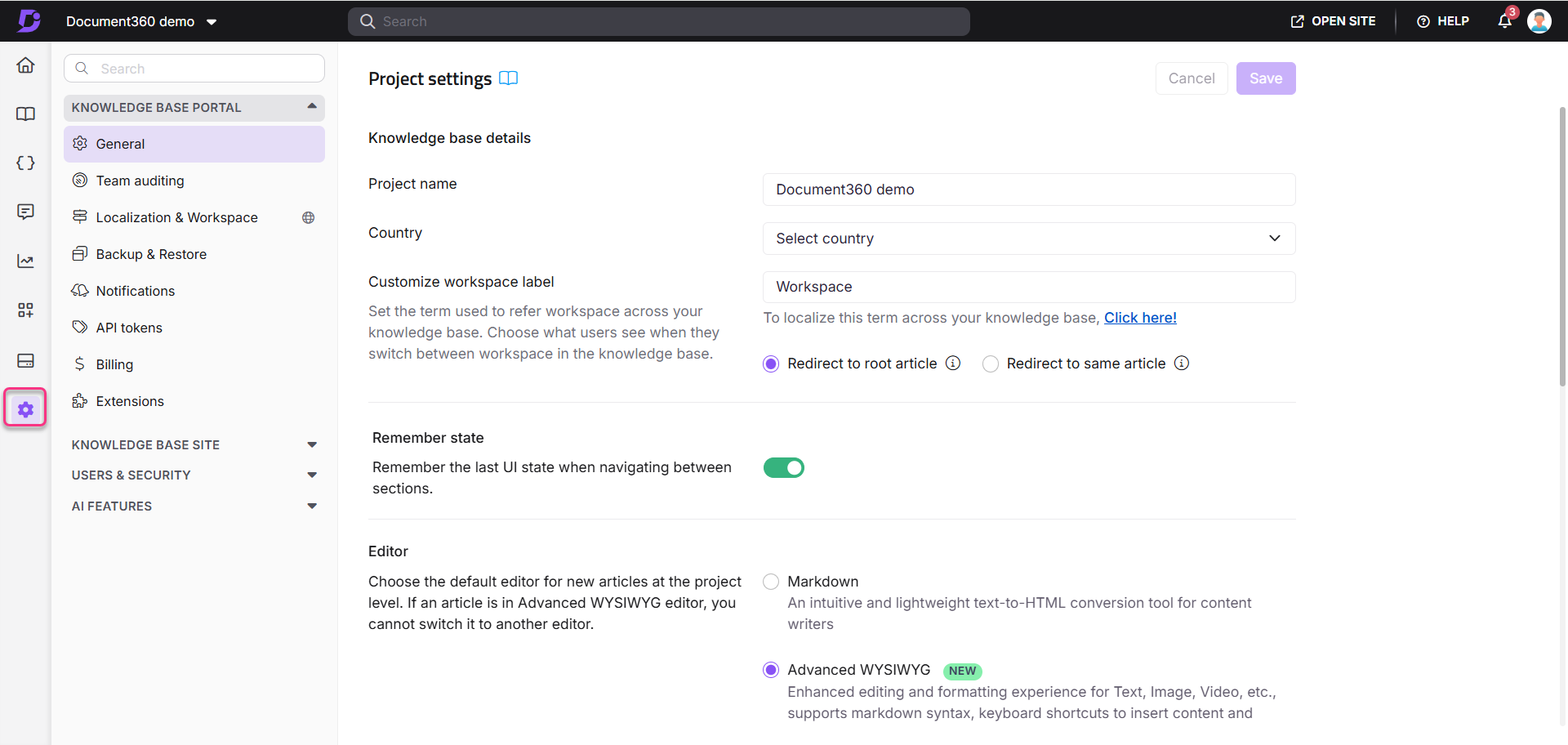This screenshot has height=745, width=1568.
Task: Click the Document360 logo
Action: click(29, 20)
